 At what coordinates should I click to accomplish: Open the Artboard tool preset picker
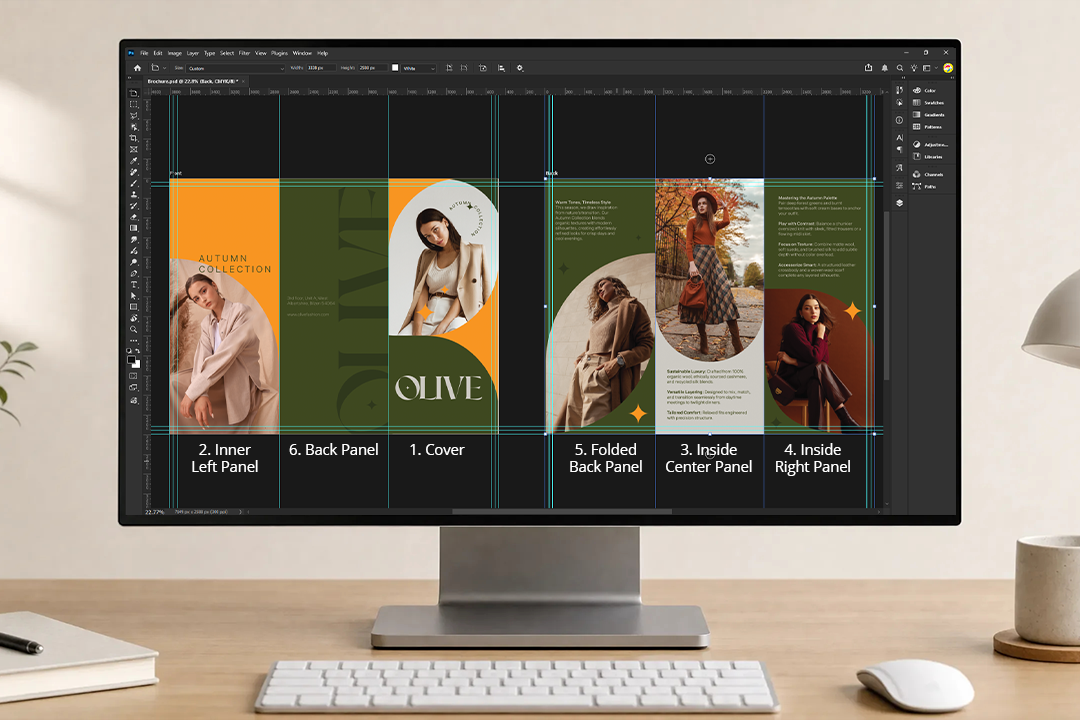[x=158, y=68]
